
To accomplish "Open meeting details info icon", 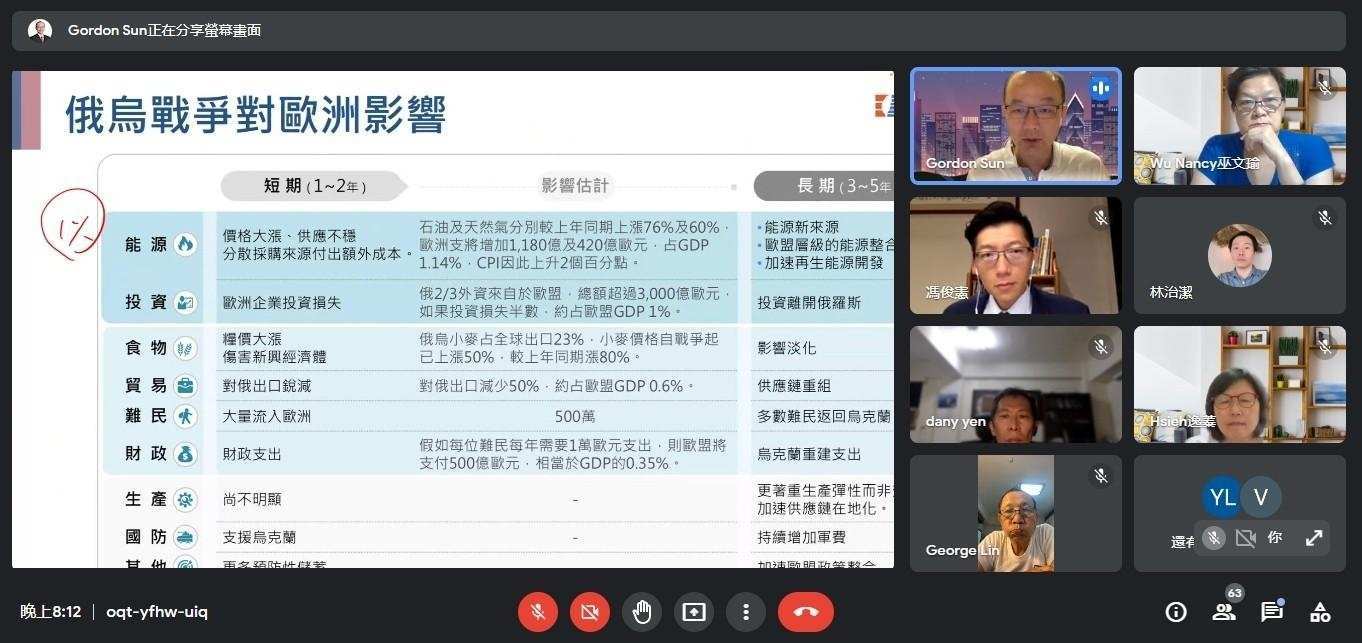I will pos(1176,612).
